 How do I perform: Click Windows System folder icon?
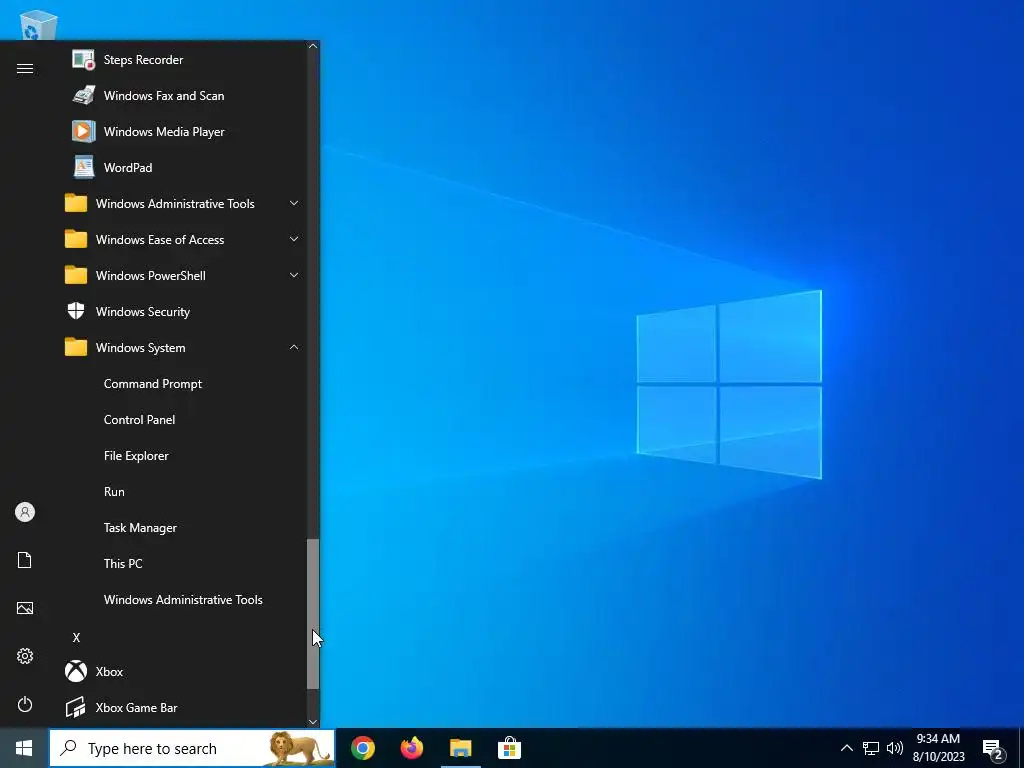point(76,347)
